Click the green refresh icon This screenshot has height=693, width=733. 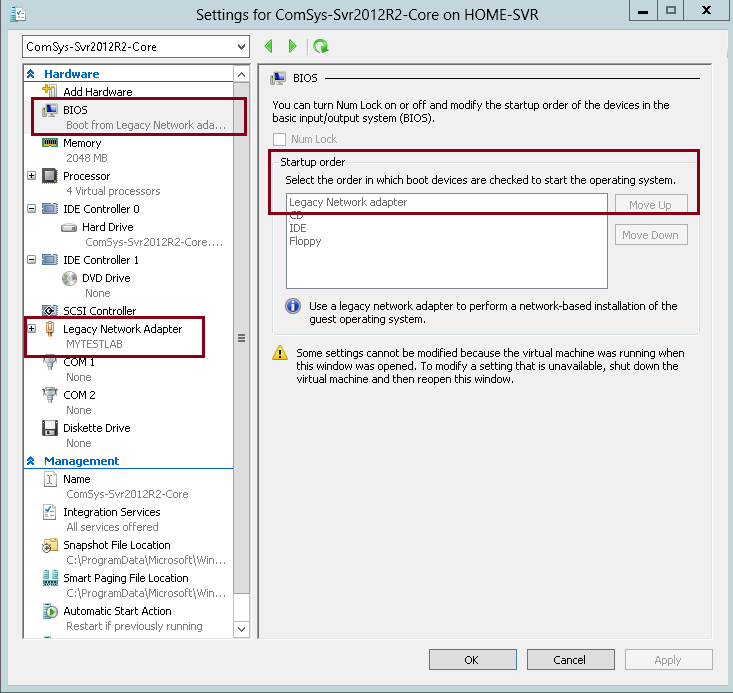click(x=321, y=46)
